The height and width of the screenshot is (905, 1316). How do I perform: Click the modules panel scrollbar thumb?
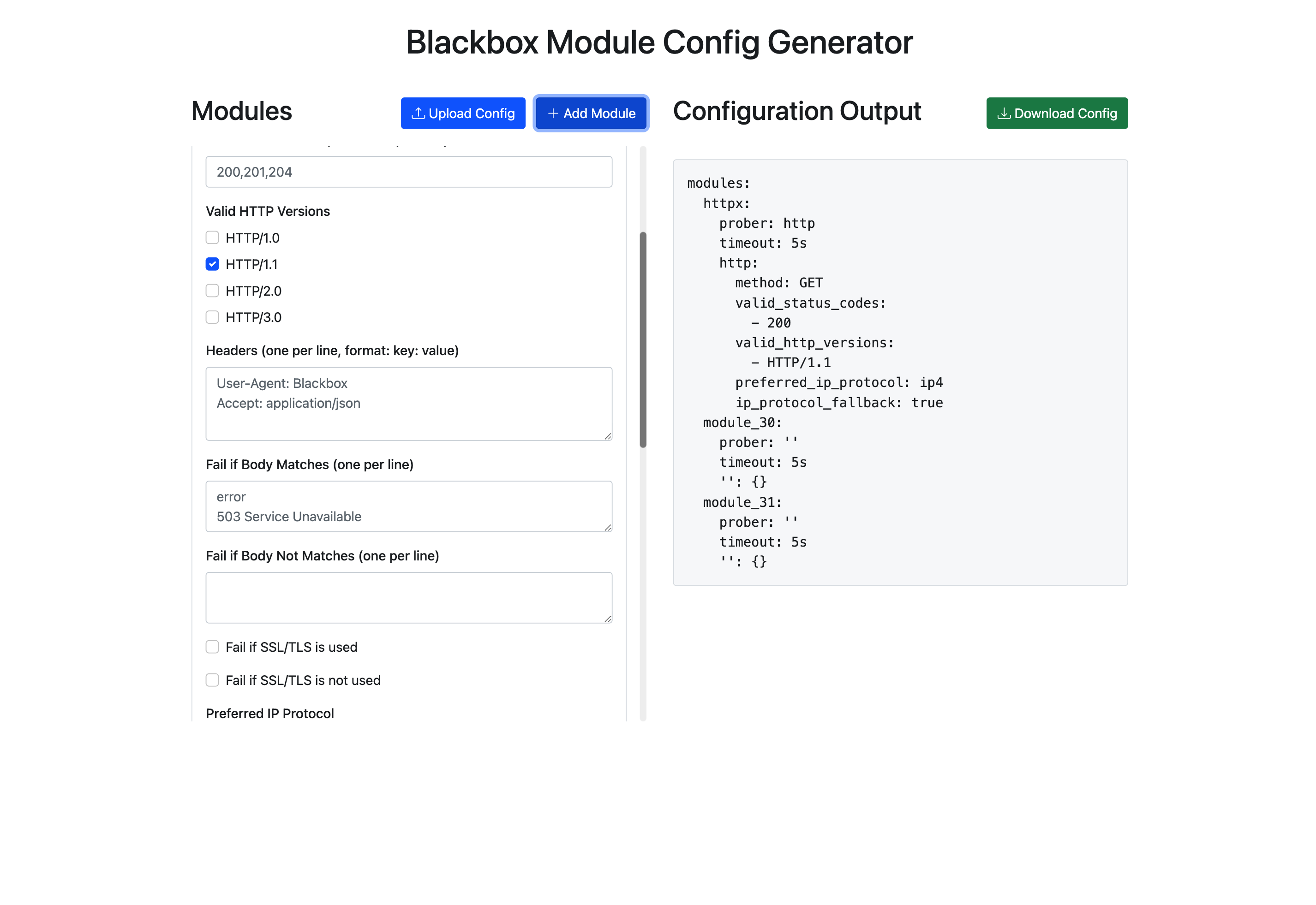(x=643, y=340)
